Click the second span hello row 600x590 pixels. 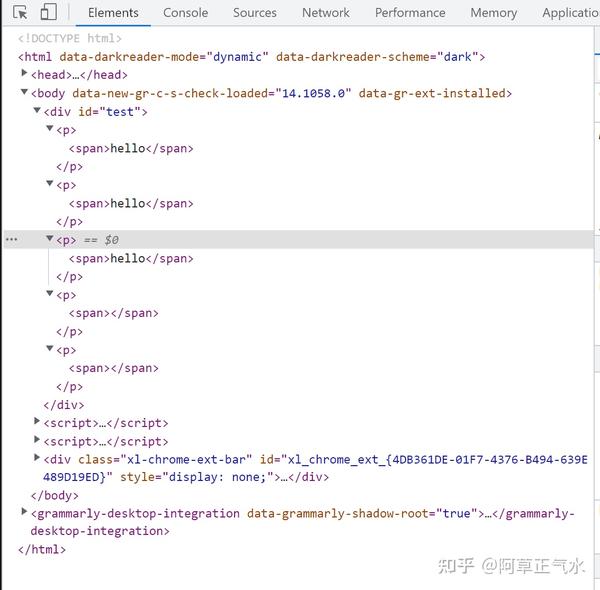(x=131, y=203)
